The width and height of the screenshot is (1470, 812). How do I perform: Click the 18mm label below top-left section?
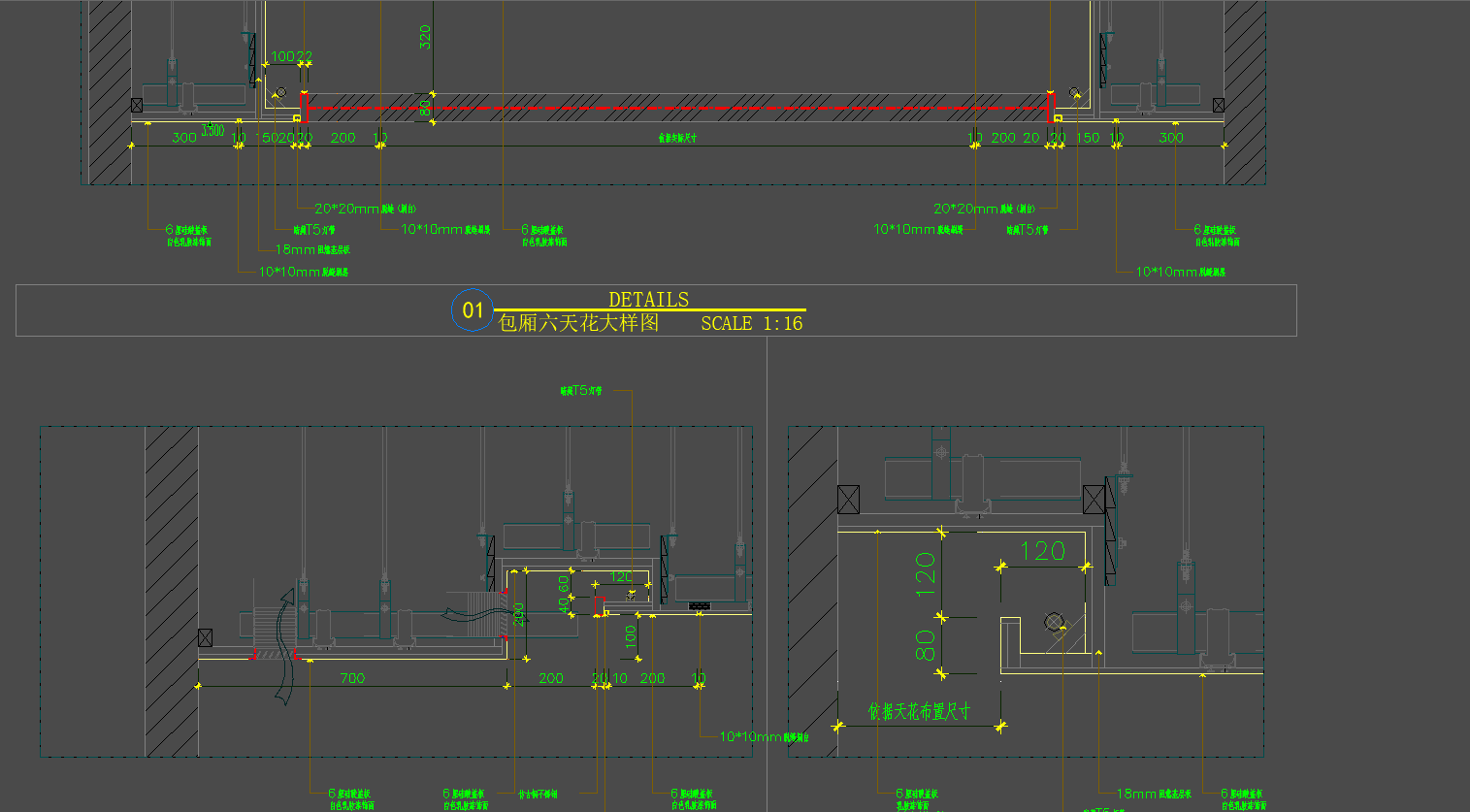[312, 249]
